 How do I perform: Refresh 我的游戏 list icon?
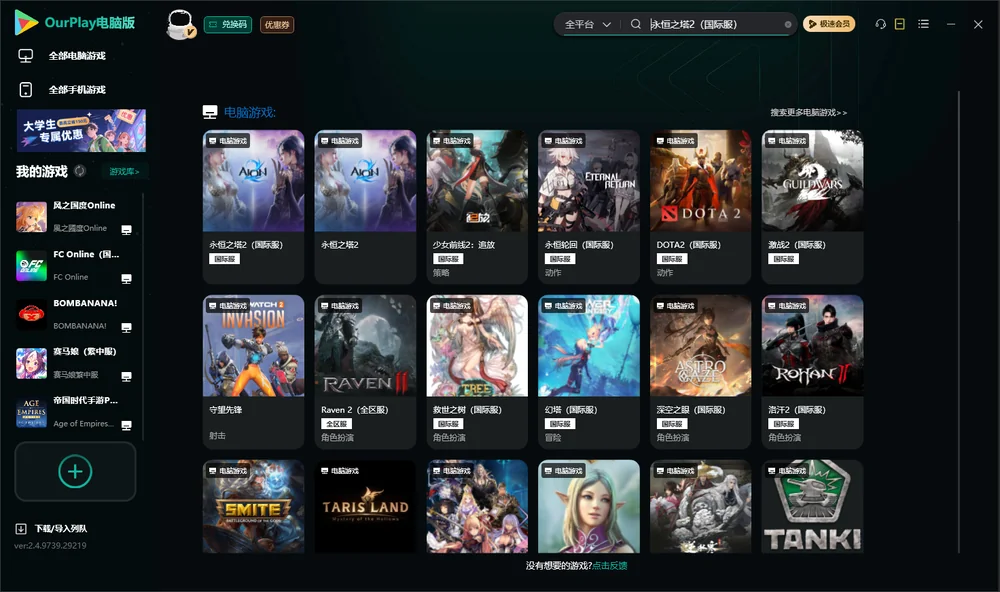[80, 171]
